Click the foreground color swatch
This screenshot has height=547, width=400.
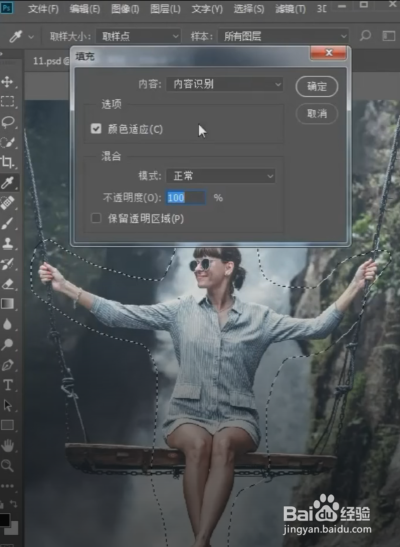5,520
